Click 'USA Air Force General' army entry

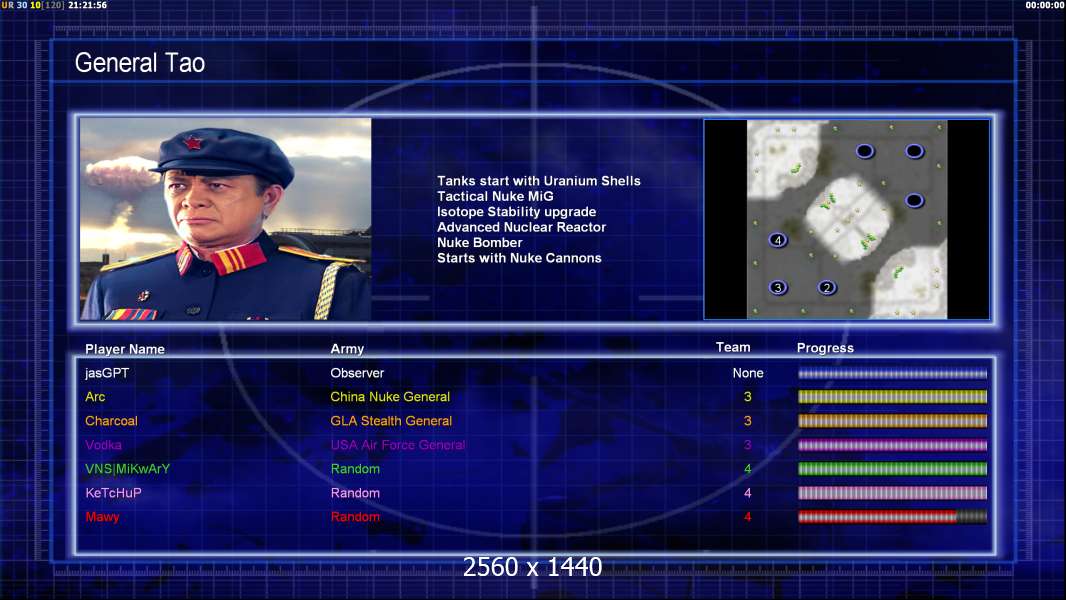coord(398,445)
